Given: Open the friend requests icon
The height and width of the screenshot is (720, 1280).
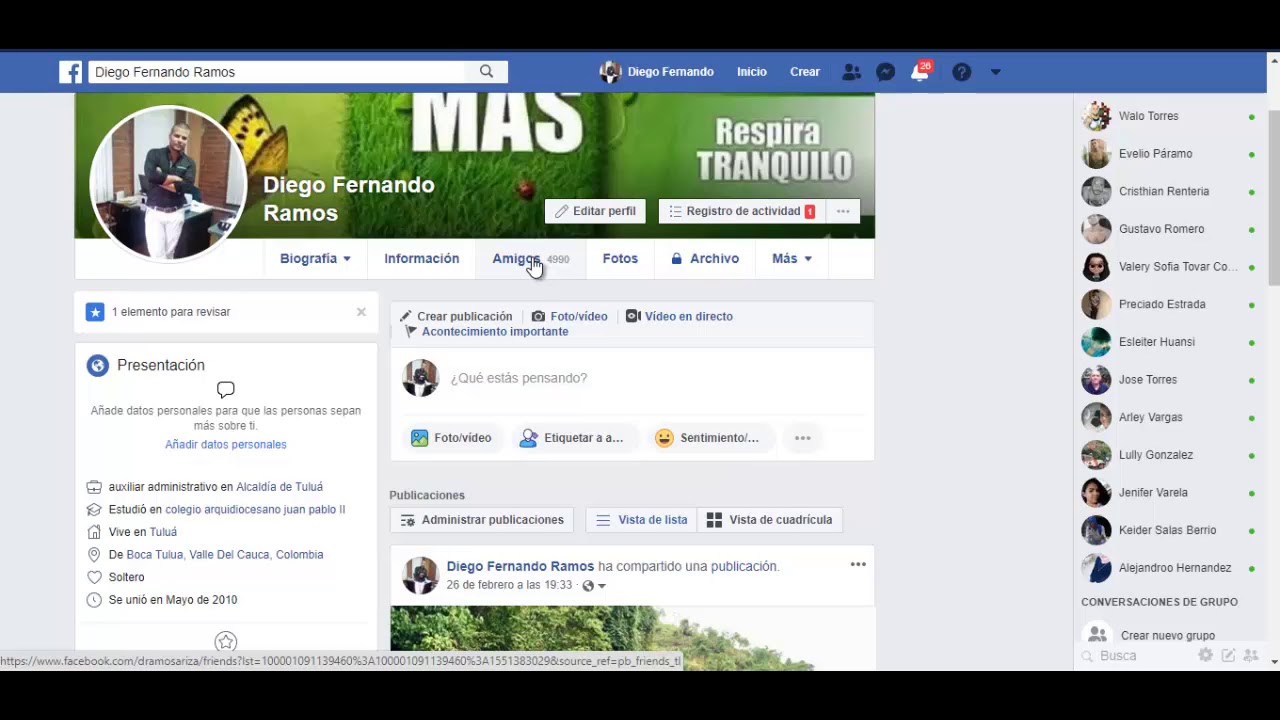Looking at the screenshot, I should [x=851, y=72].
